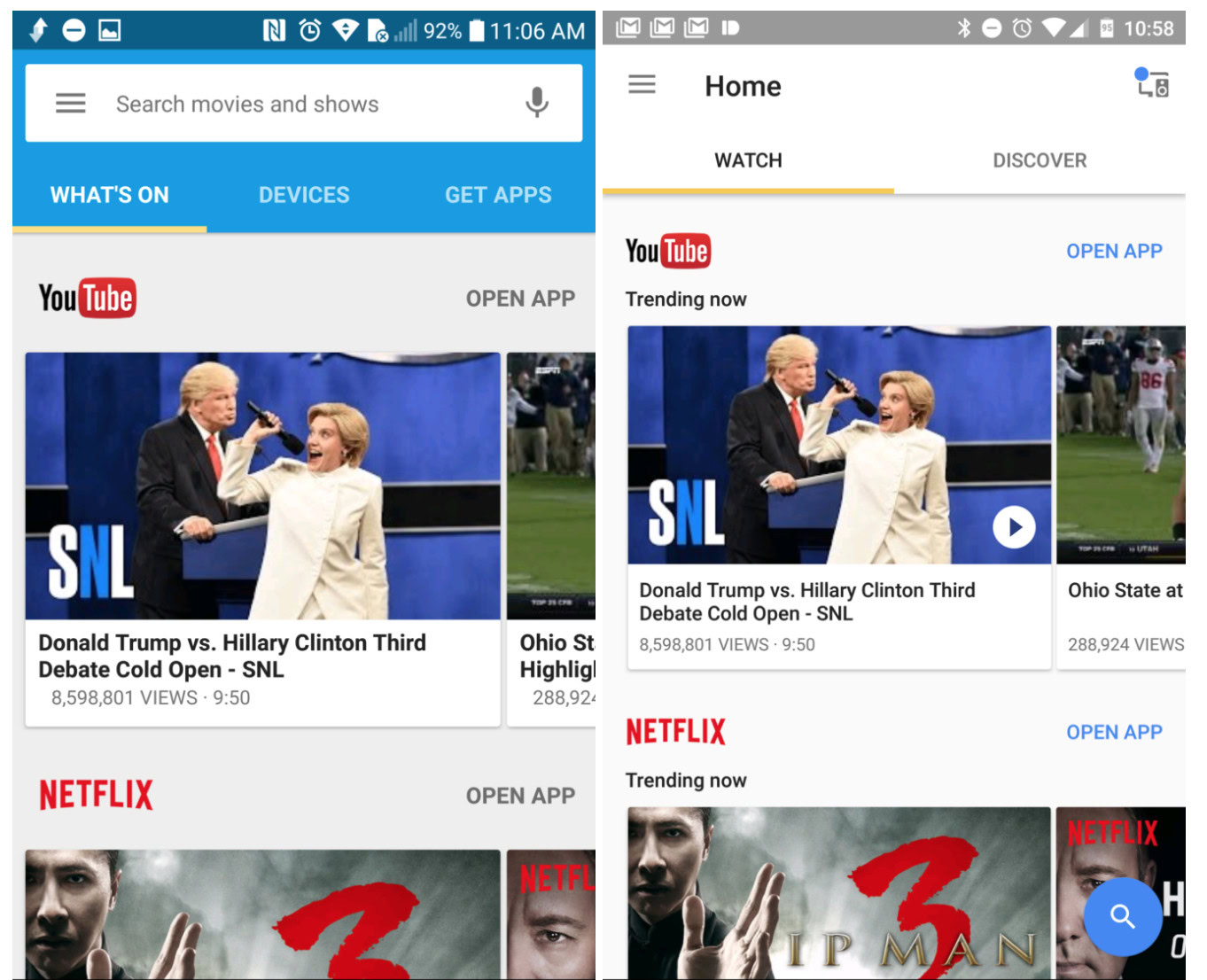Tap YouTube logo in left screen
This screenshot has width=1207, height=980.
87,298
